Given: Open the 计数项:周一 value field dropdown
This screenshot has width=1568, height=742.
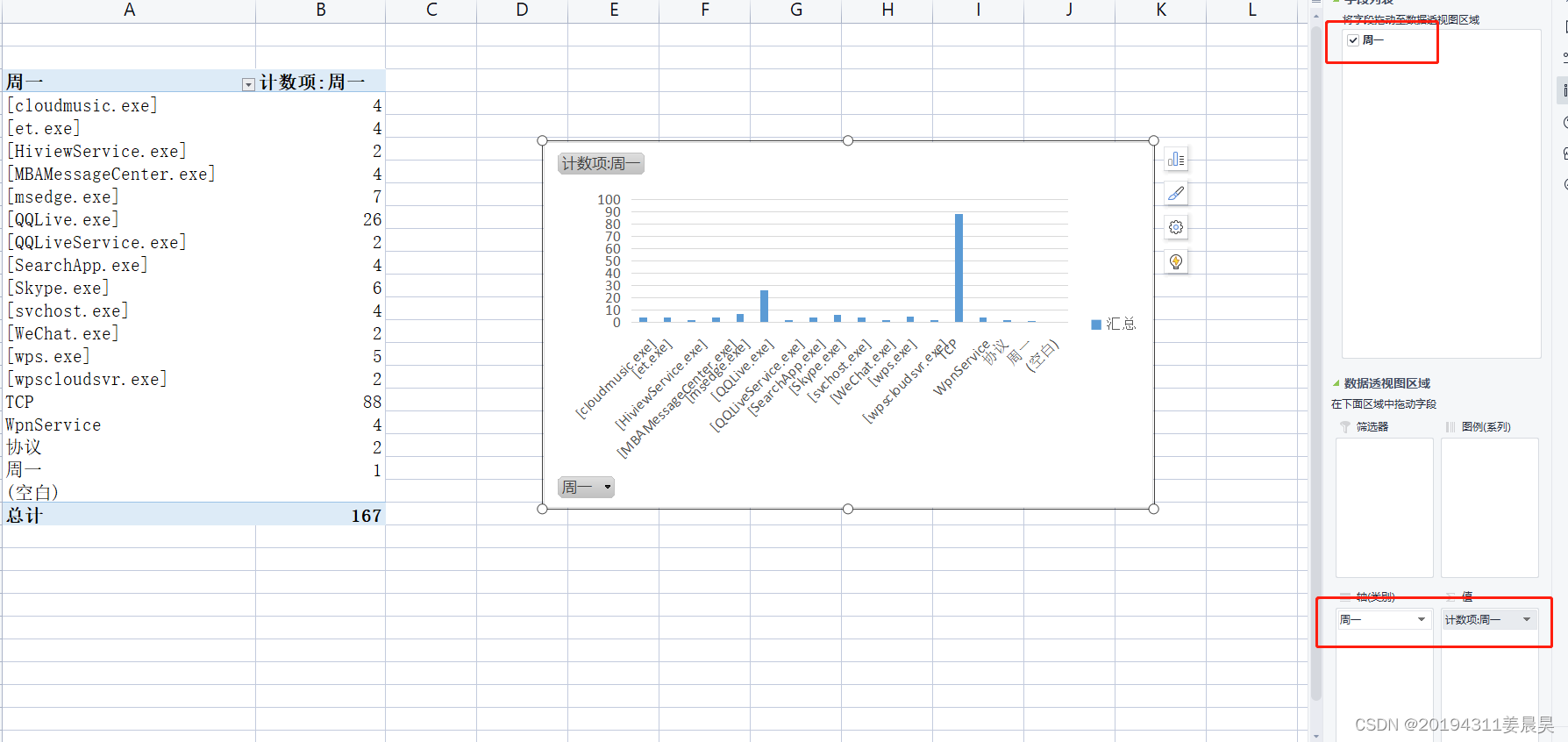Looking at the screenshot, I should coord(1527,619).
